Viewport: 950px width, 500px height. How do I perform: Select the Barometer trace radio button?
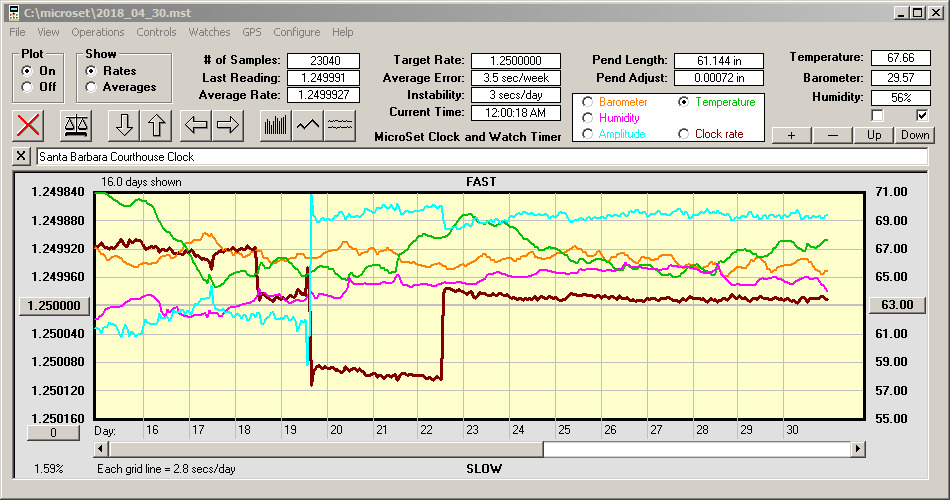[x=587, y=102]
